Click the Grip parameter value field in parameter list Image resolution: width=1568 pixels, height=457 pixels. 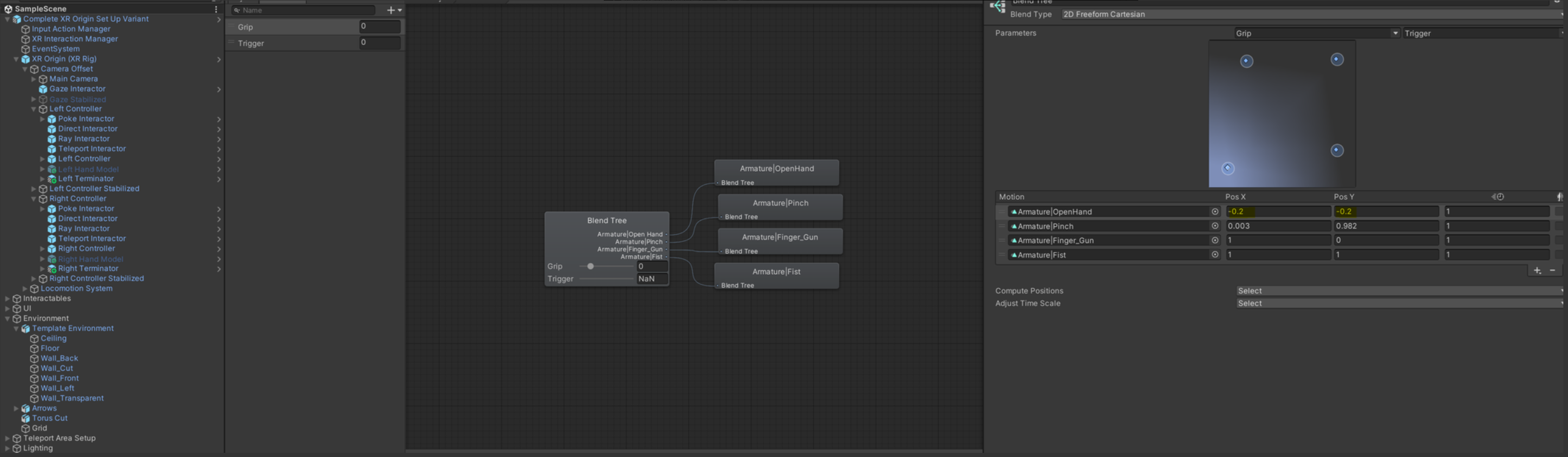(x=380, y=27)
